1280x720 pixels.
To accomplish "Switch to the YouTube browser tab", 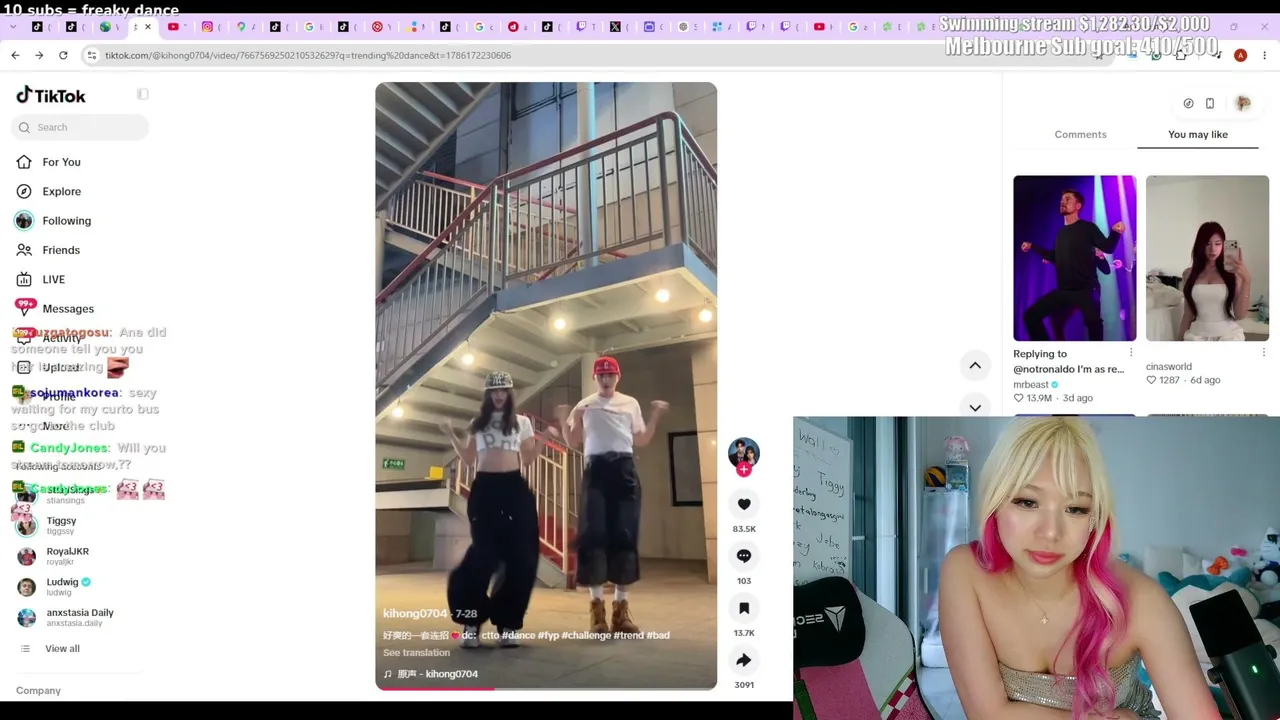I will [x=173, y=27].
